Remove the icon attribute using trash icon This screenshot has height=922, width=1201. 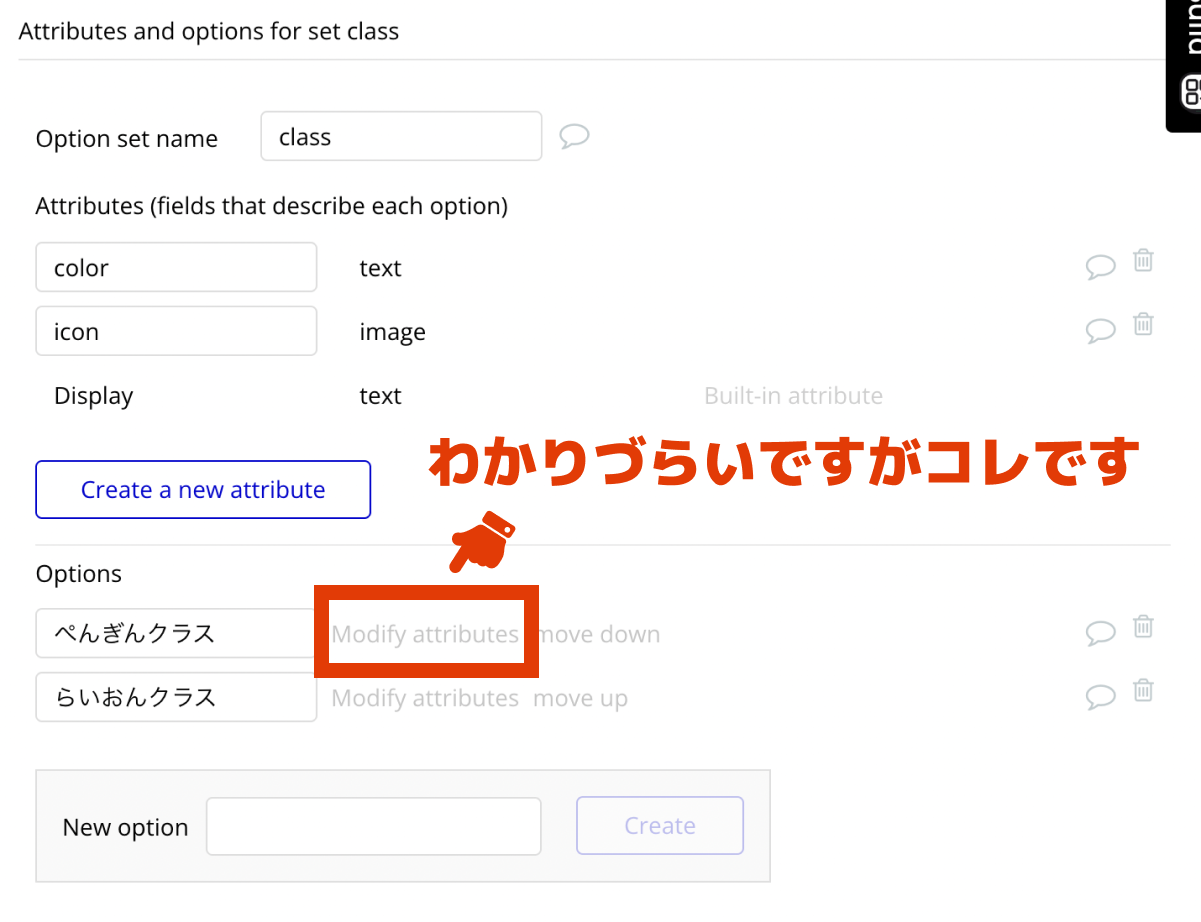1143,324
